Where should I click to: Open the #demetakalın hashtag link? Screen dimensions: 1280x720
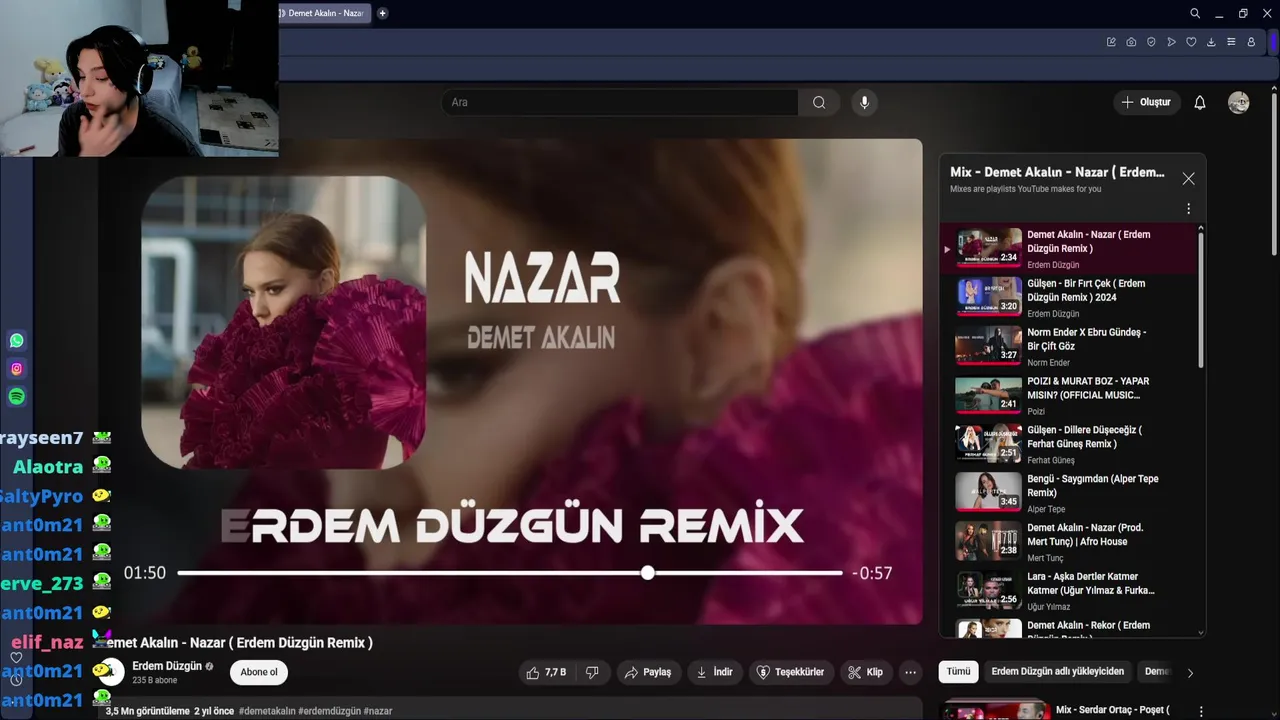[x=267, y=711]
